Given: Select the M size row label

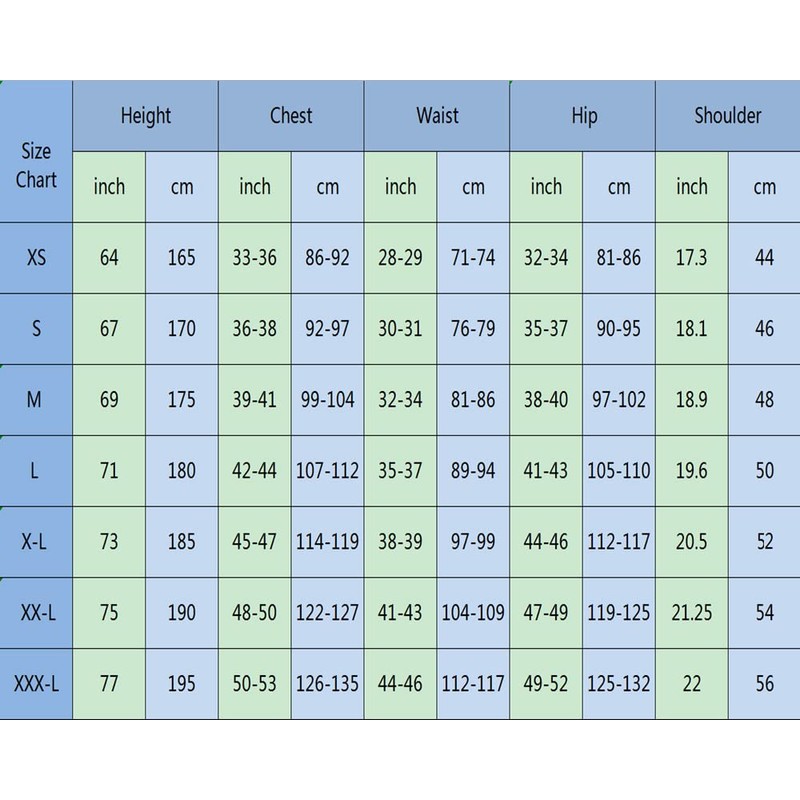Looking at the screenshot, I should (37, 400).
